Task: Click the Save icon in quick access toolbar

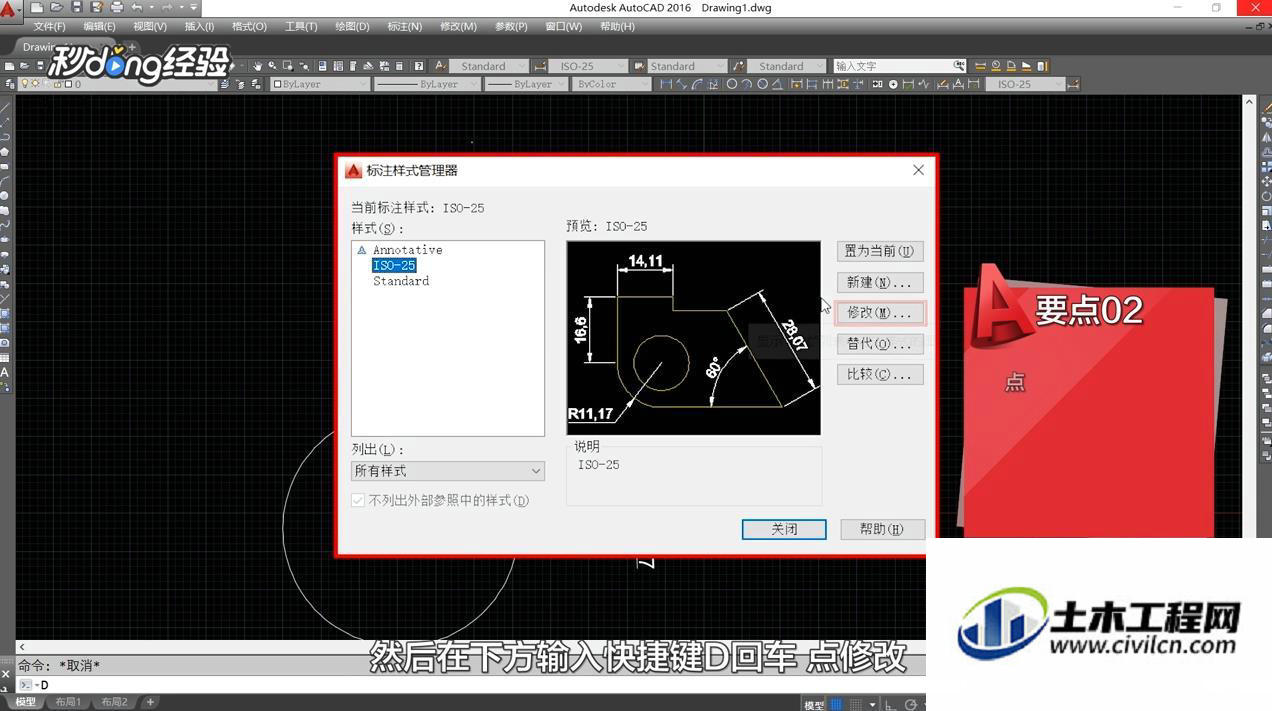Action: pyautogui.click(x=76, y=7)
